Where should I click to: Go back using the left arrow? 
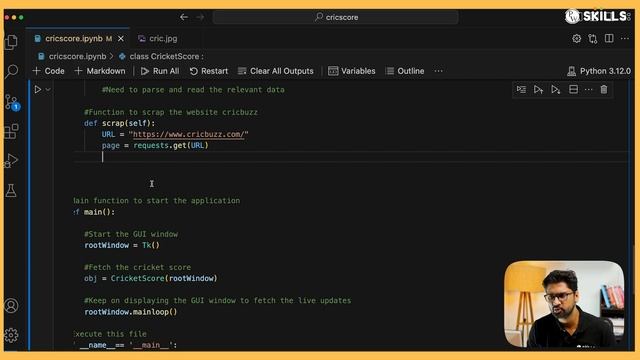click(184, 17)
